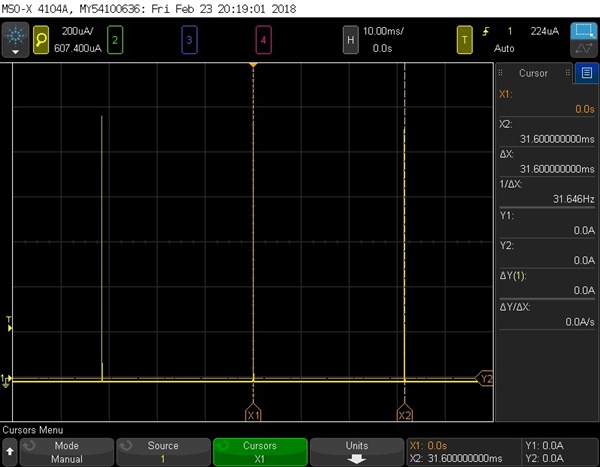This screenshot has height=467, width=600.
Task: Click the Cursors Menu label
Action: click(33, 430)
